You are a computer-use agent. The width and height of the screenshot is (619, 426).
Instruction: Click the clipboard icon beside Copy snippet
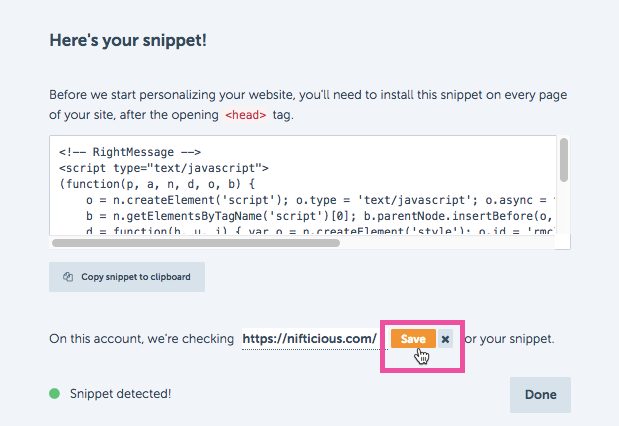pyautogui.click(x=68, y=277)
